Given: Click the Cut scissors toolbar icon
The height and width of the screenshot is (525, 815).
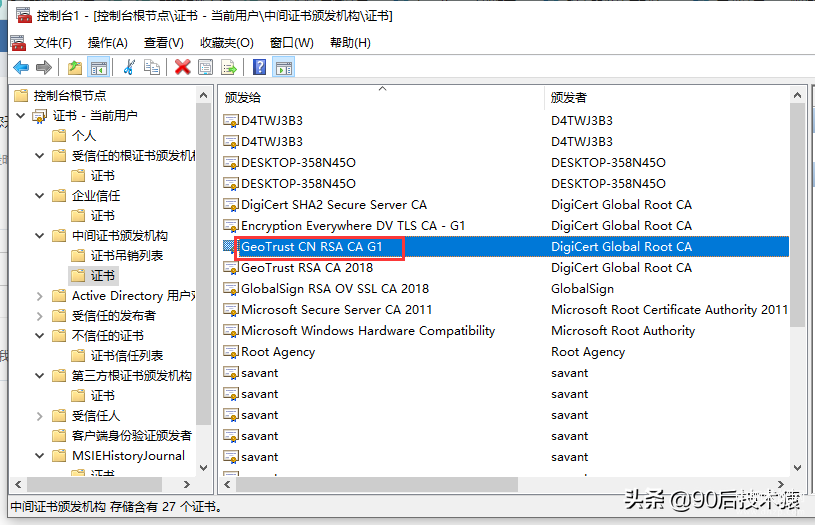Looking at the screenshot, I should [129, 67].
